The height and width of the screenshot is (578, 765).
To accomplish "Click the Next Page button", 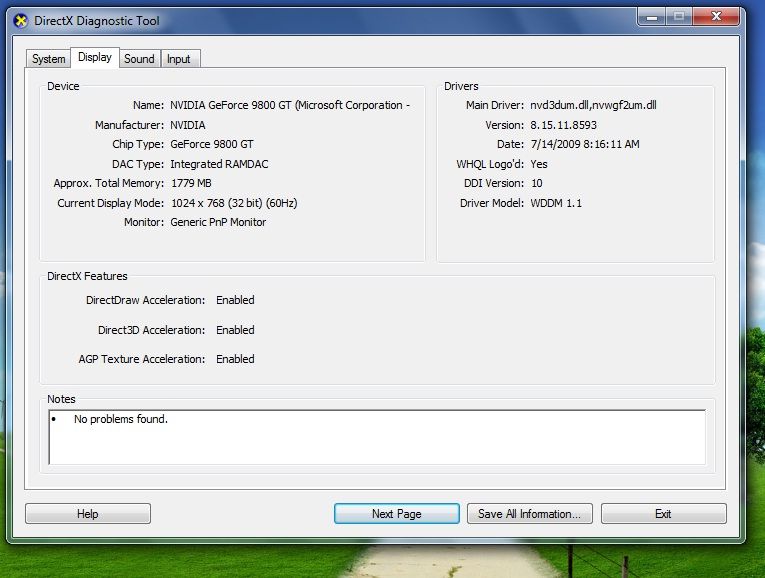I will 397,514.
